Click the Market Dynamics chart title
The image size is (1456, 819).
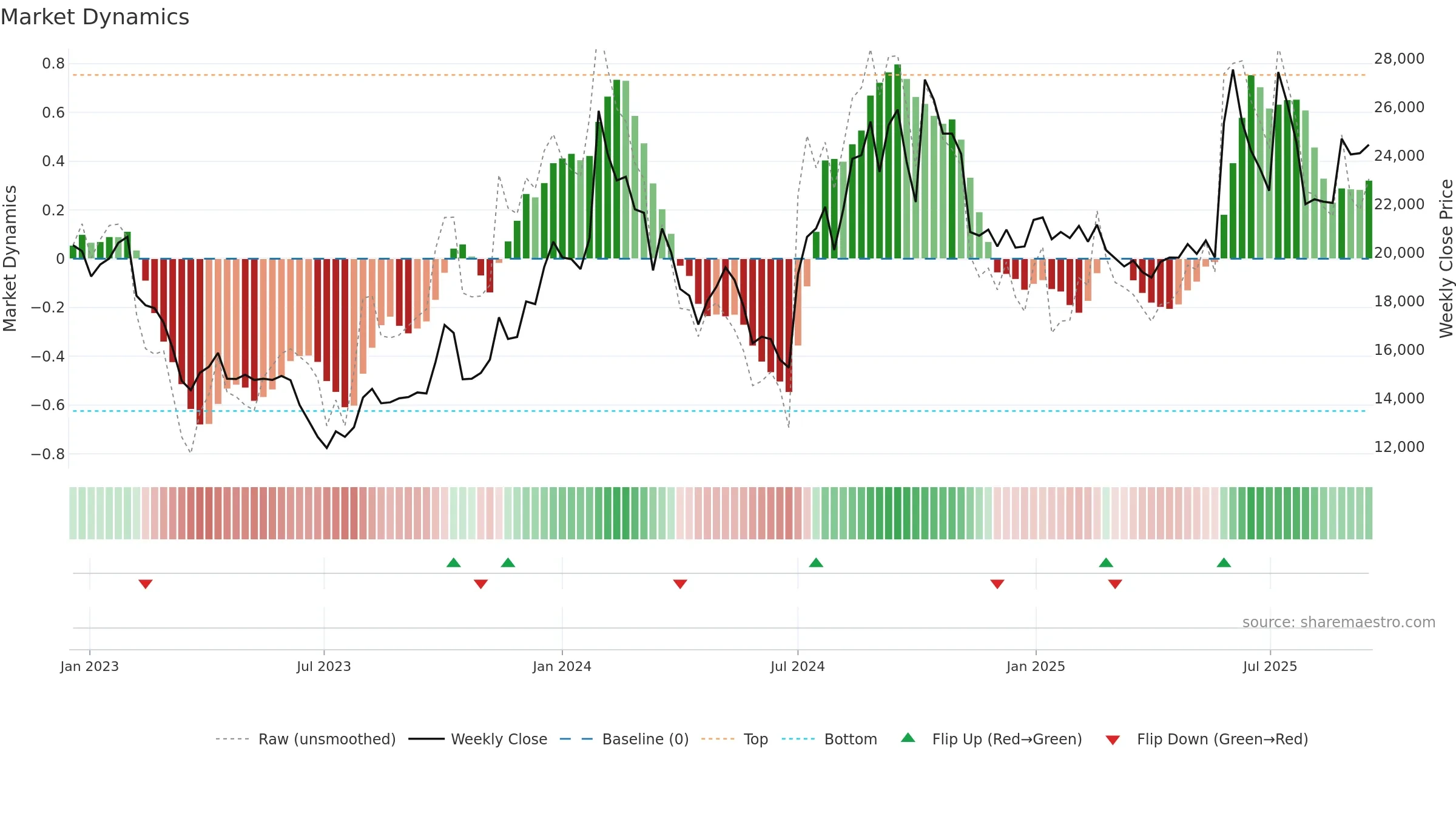[x=95, y=17]
